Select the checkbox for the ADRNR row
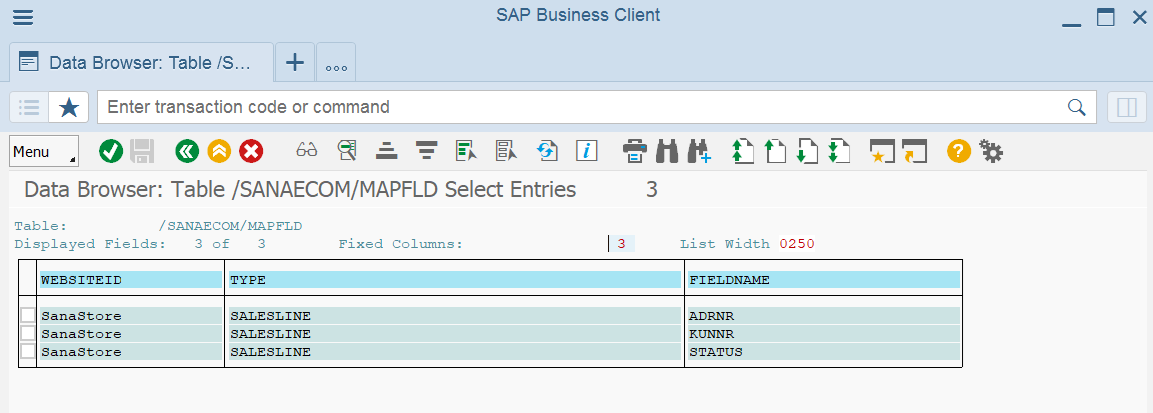The height and width of the screenshot is (413, 1153). [x=27, y=315]
